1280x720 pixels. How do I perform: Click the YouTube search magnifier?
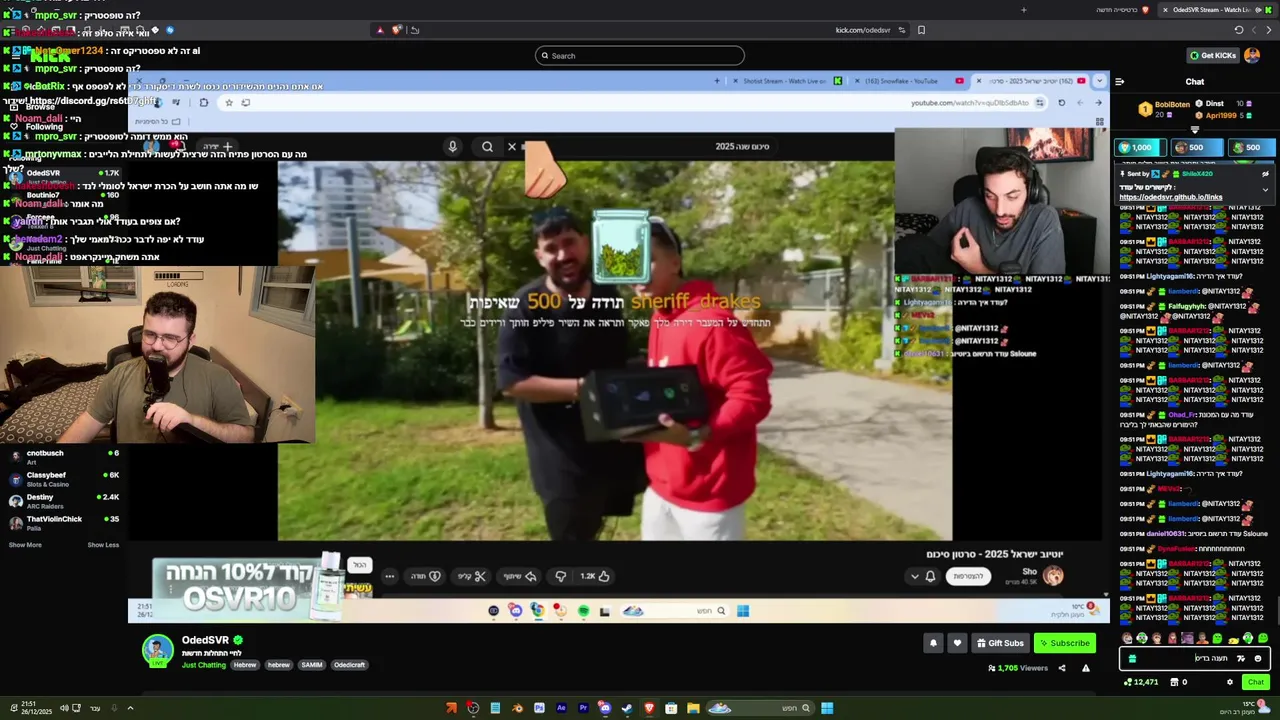[x=487, y=147]
